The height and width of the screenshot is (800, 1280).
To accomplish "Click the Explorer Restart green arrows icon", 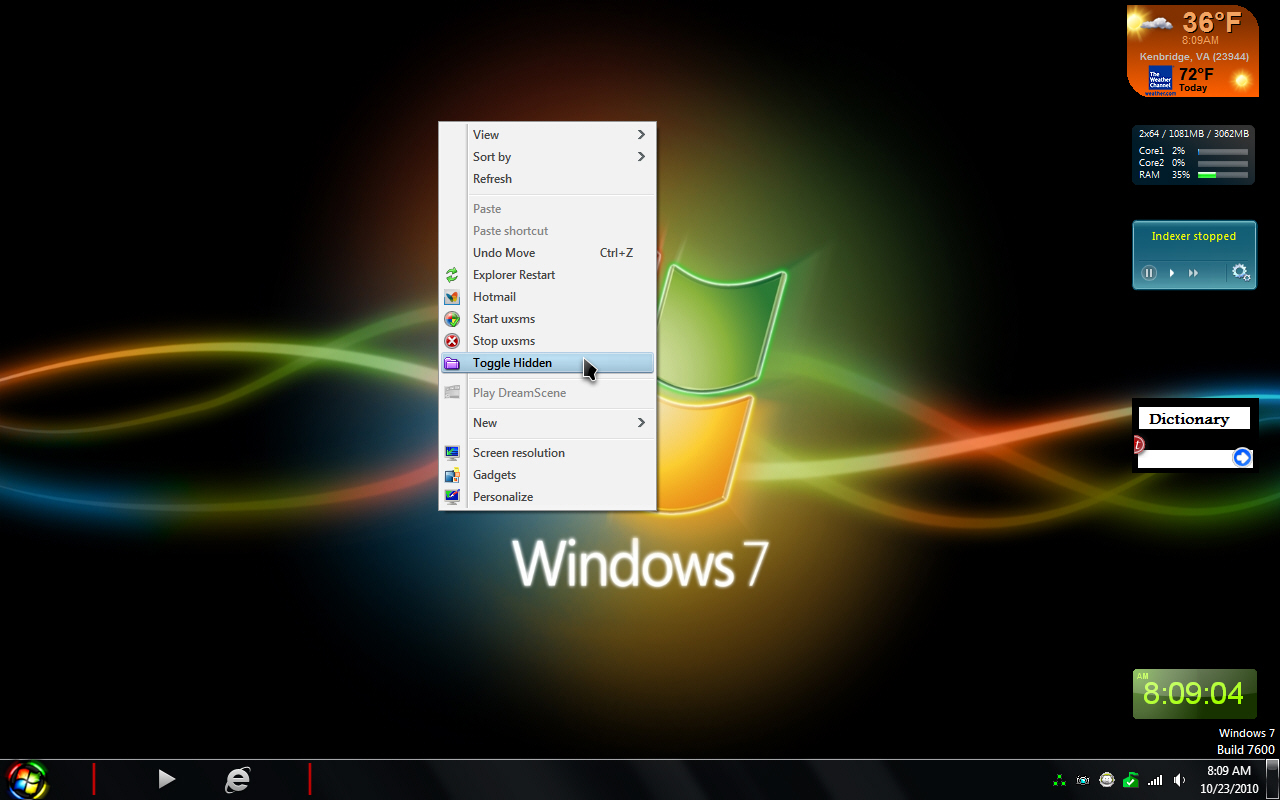I will pos(452,275).
